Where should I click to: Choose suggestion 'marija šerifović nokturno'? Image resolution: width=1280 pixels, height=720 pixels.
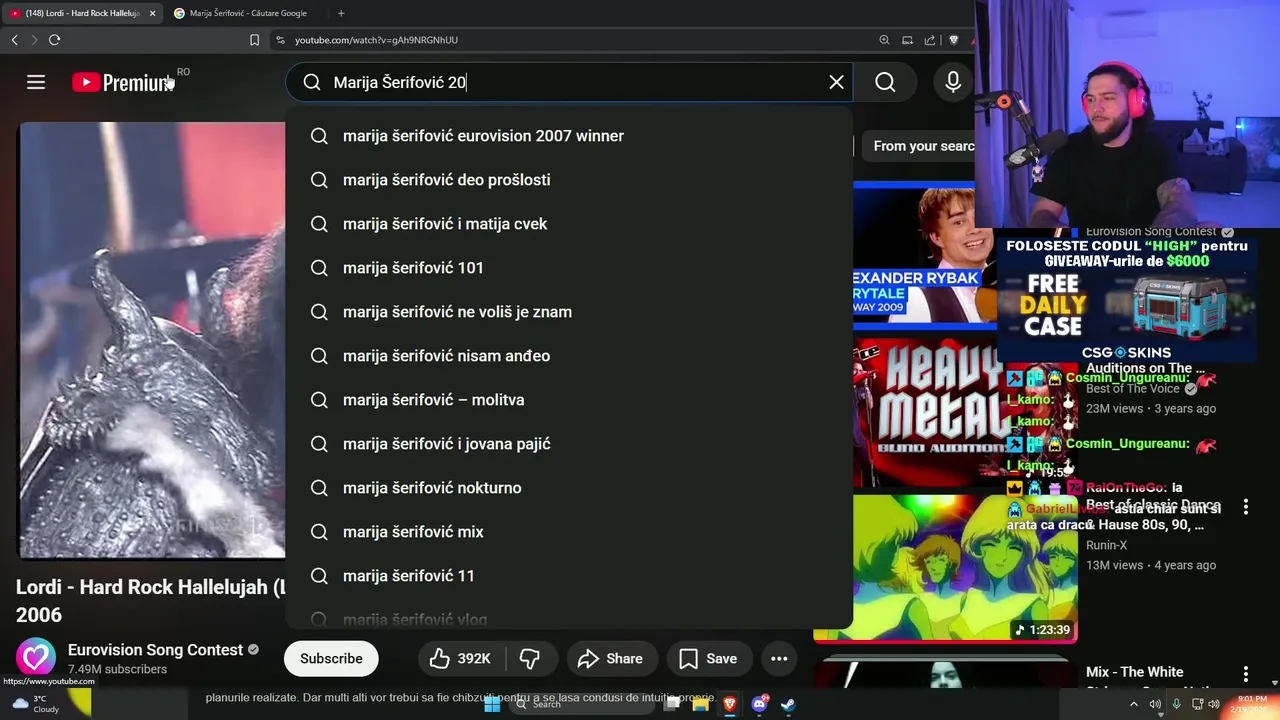569,488
